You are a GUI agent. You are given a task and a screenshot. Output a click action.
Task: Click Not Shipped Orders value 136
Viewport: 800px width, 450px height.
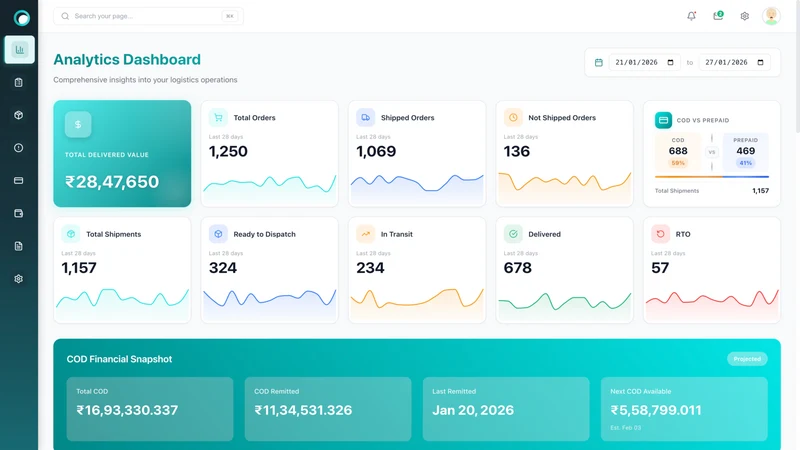(517, 152)
